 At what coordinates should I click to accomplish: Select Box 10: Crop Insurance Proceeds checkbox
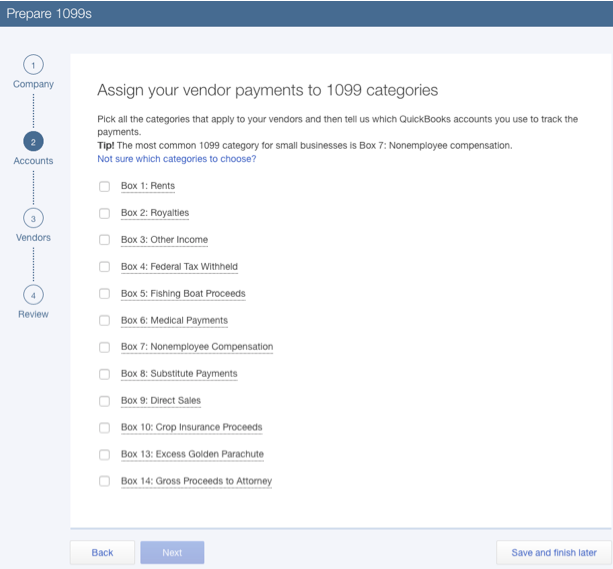coord(105,428)
